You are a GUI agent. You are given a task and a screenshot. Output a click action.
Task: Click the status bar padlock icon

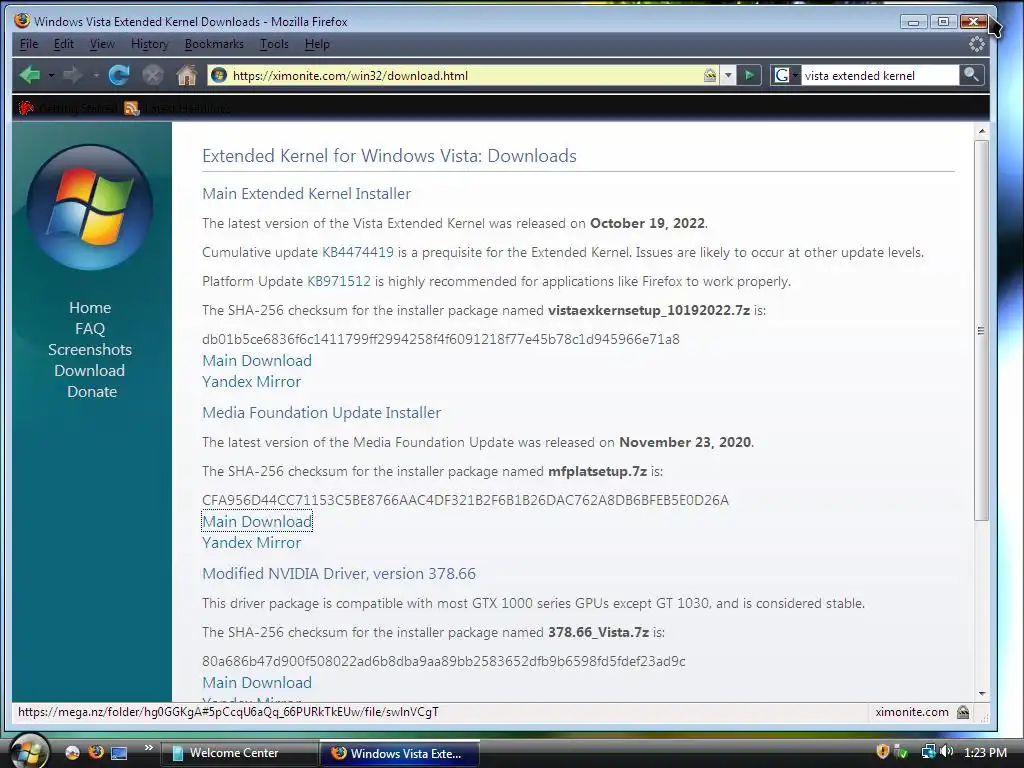click(x=963, y=712)
